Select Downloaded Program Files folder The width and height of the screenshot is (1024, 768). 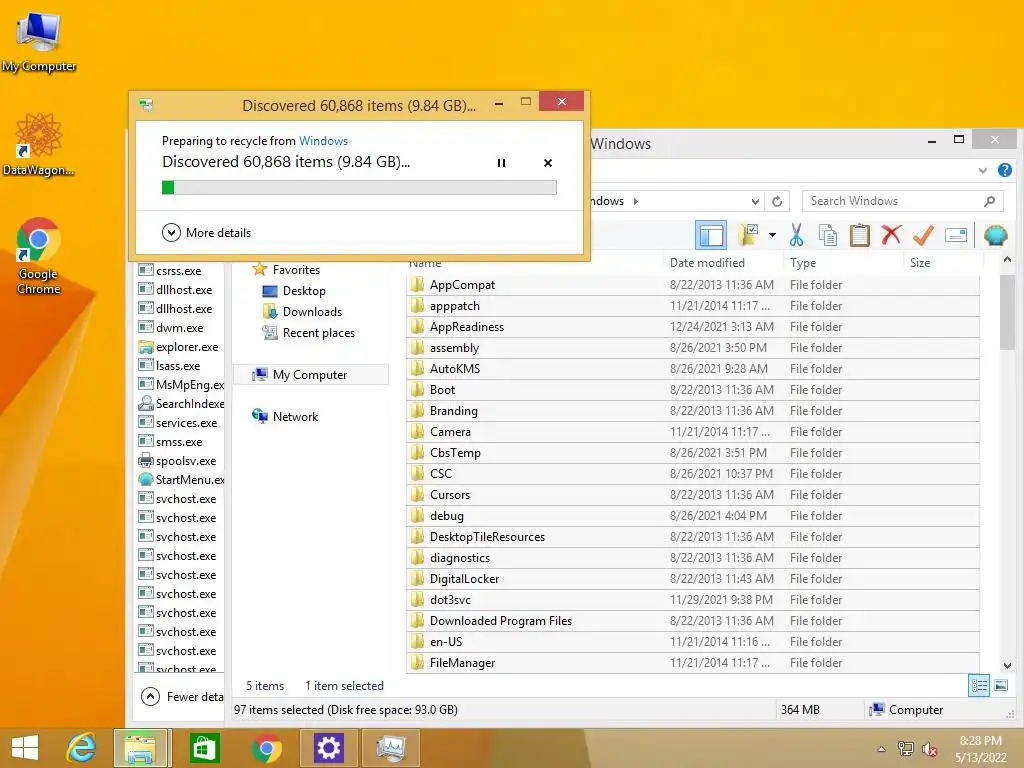[x=692, y=621]
